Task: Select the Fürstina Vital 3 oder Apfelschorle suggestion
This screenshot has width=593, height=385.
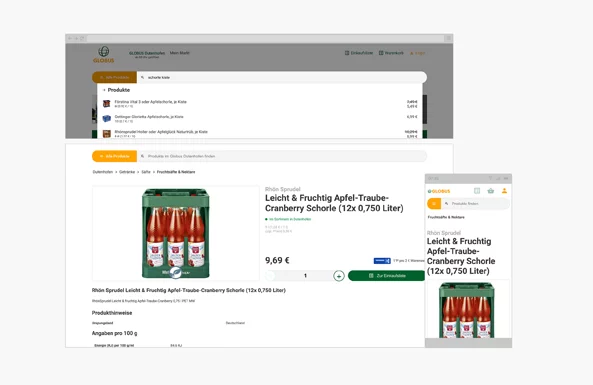Action: click(260, 104)
